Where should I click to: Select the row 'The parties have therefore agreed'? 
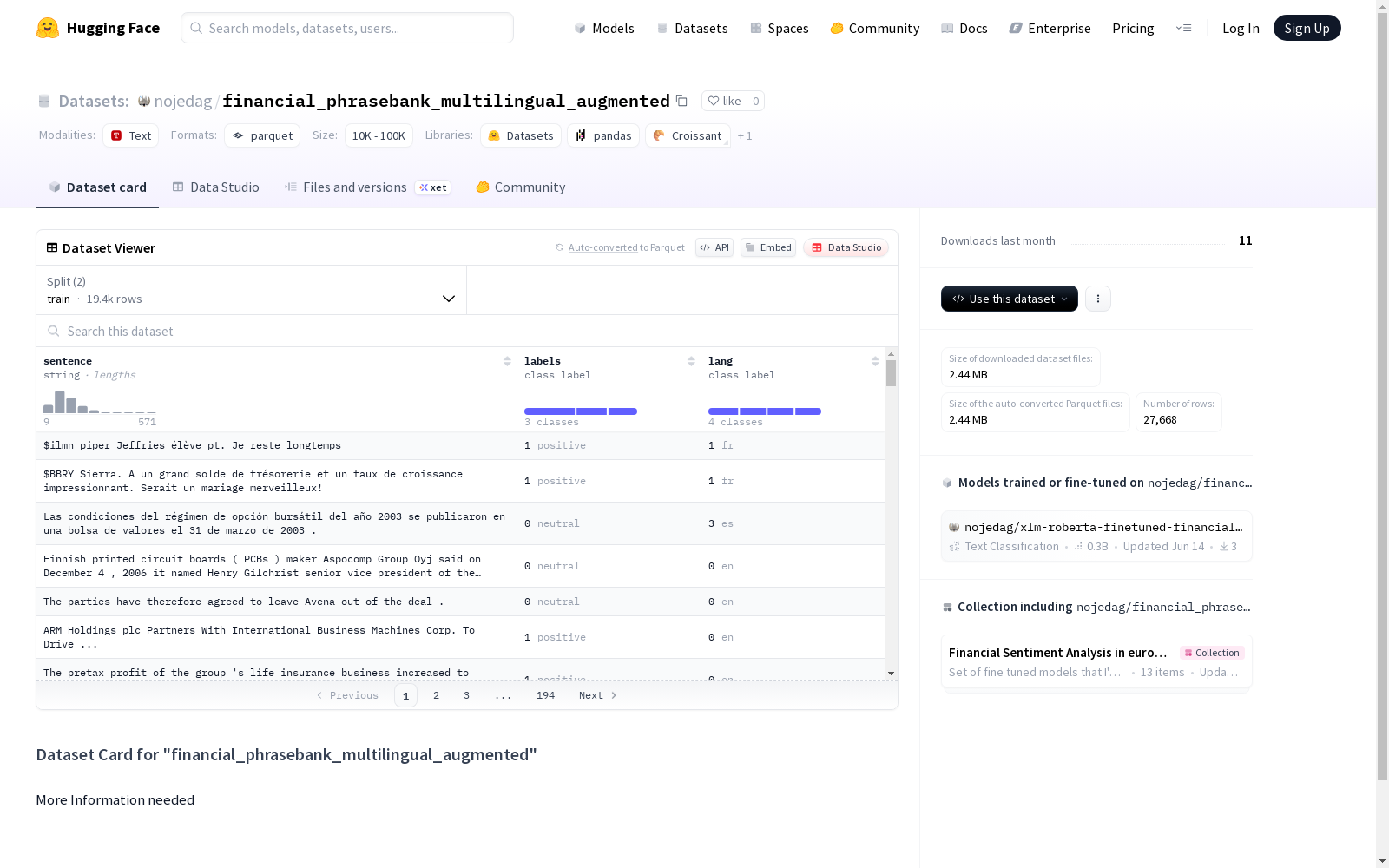[x=460, y=602]
